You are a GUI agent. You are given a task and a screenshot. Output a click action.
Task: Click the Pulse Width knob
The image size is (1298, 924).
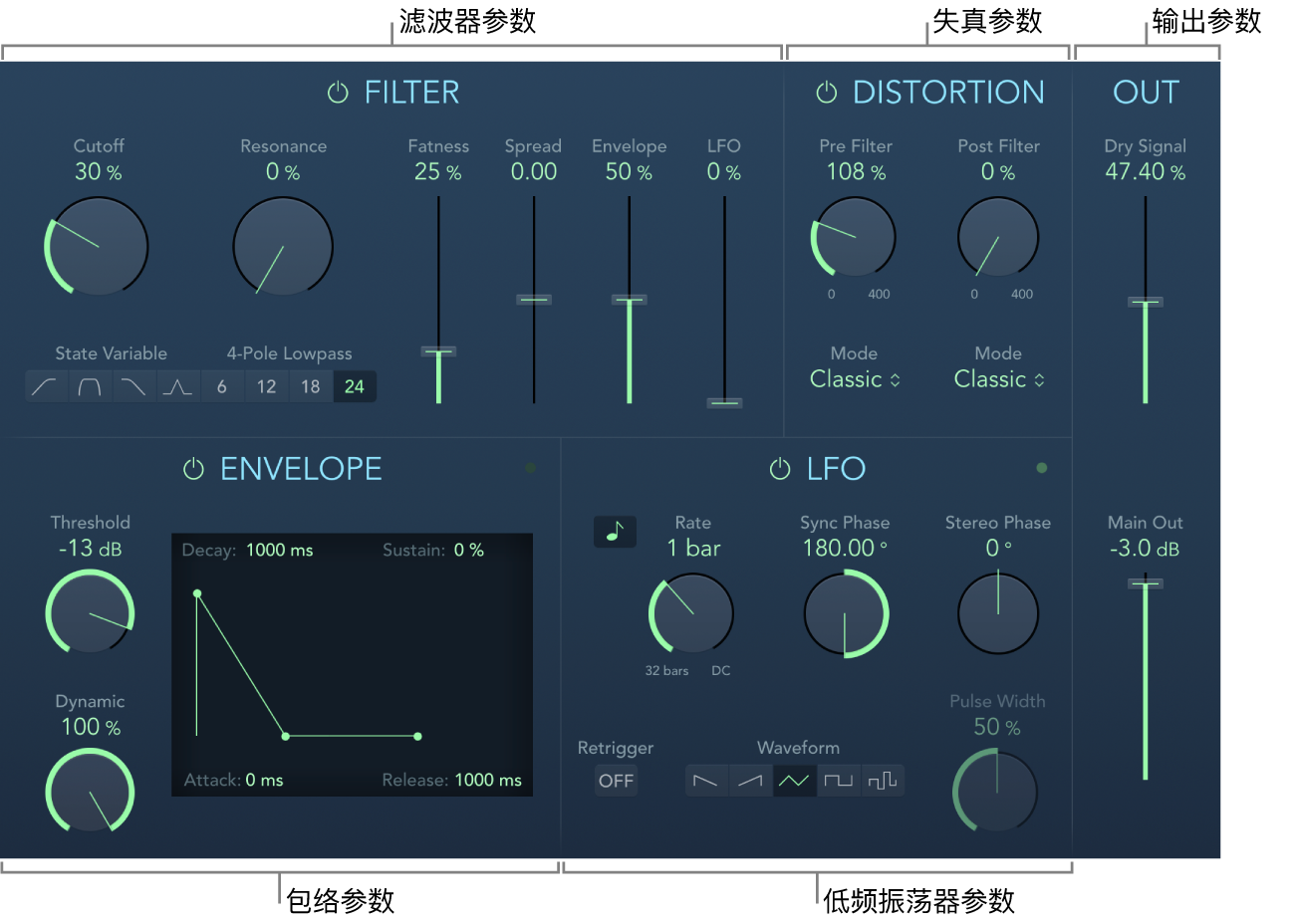(996, 793)
